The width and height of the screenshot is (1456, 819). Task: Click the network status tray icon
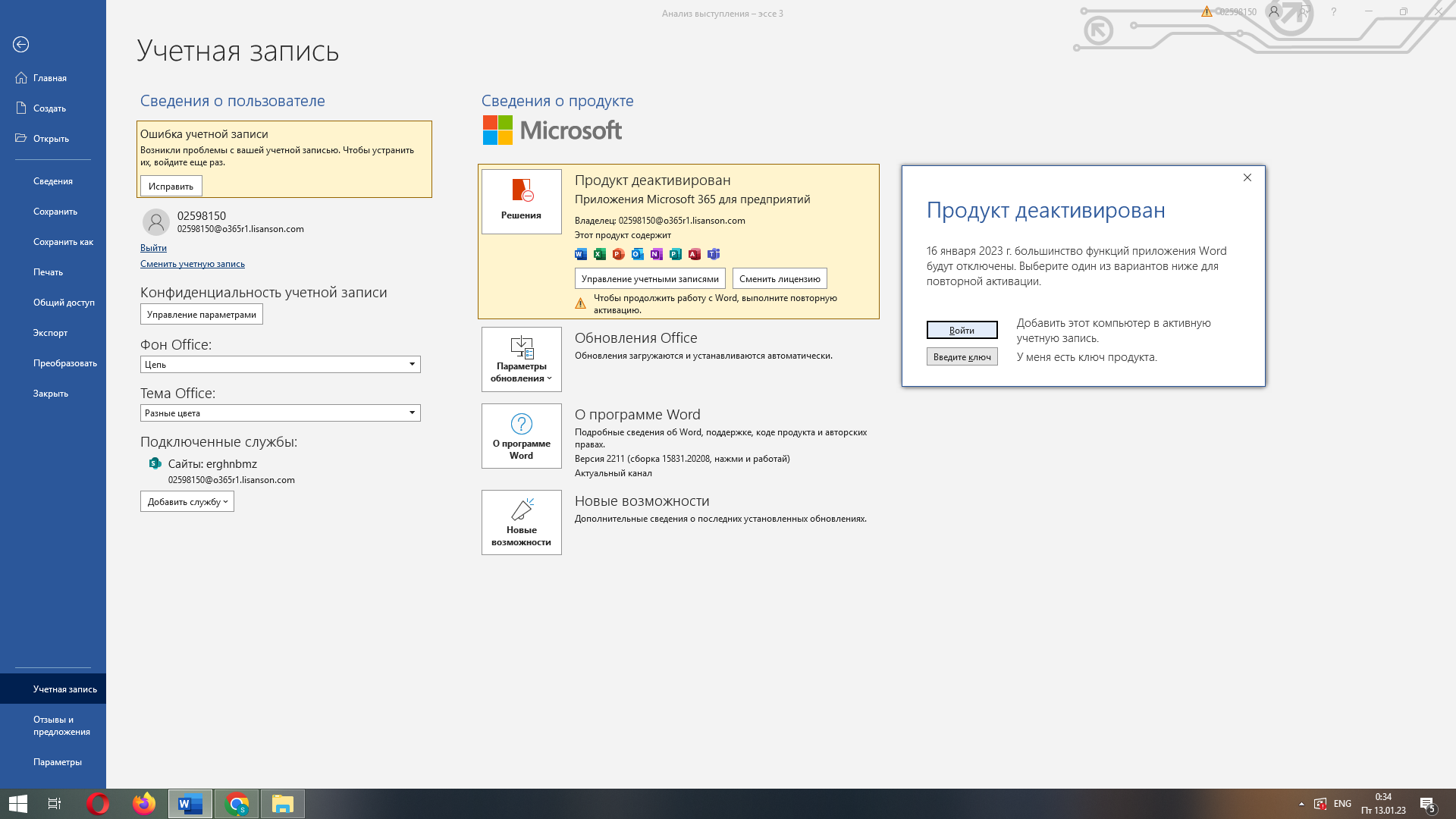click(1320, 804)
